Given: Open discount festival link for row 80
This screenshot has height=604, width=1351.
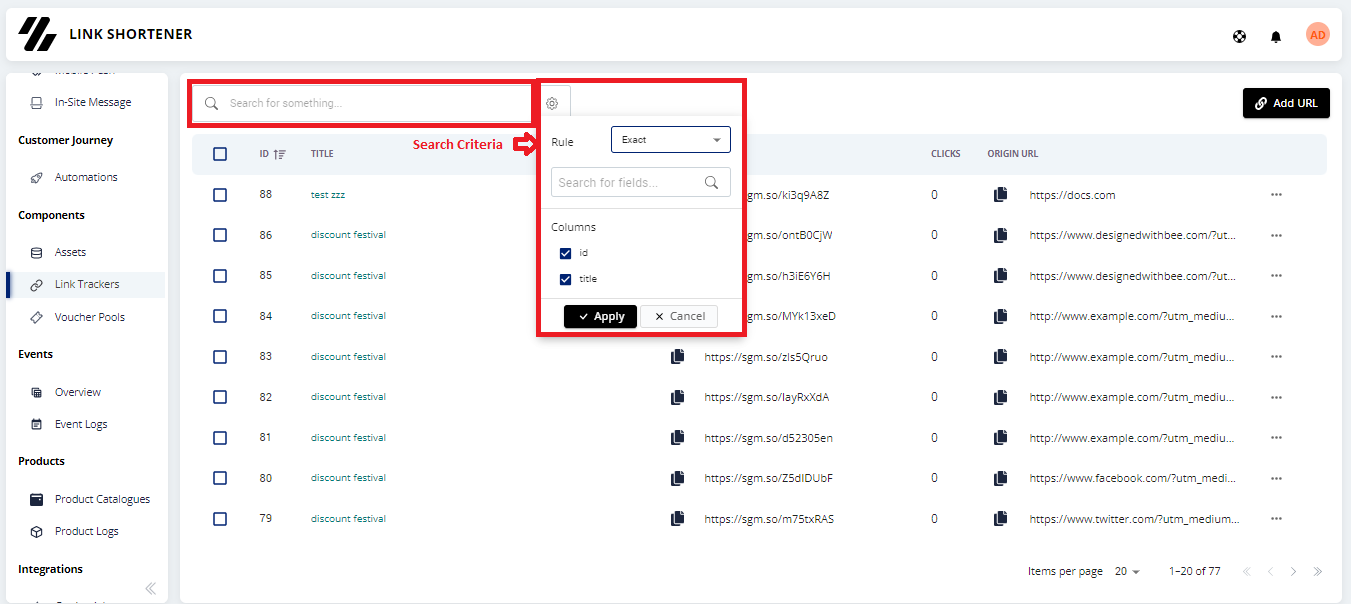Looking at the screenshot, I should pos(348,478).
